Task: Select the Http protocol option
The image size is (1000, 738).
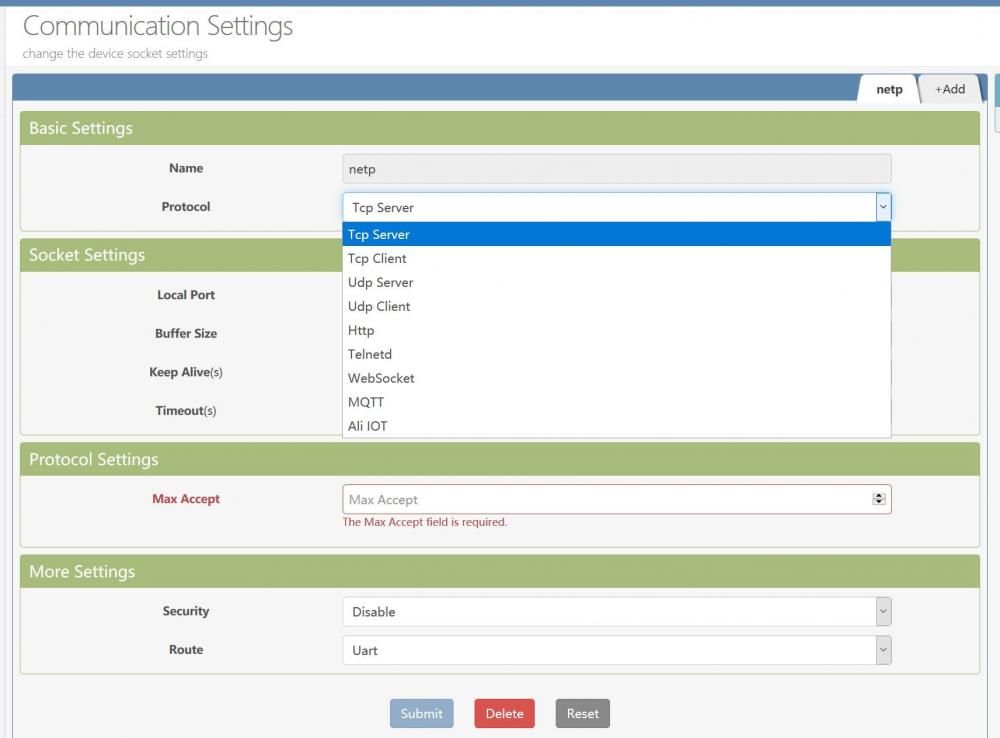Action: 616,330
